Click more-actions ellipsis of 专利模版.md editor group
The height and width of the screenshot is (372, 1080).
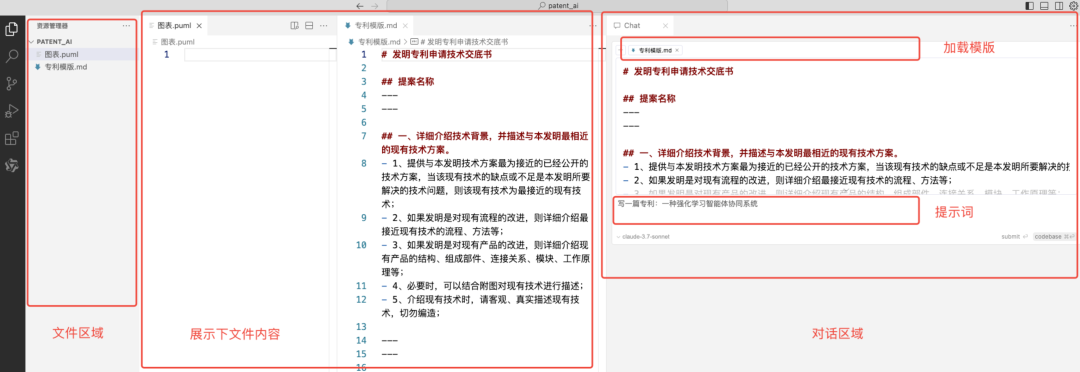point(594,25)
